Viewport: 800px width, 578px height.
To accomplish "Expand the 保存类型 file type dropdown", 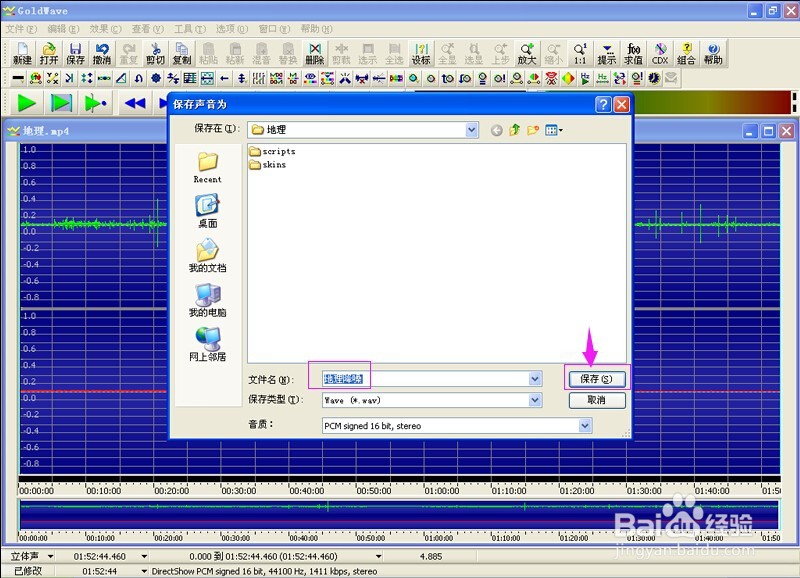I will [534, 400].
